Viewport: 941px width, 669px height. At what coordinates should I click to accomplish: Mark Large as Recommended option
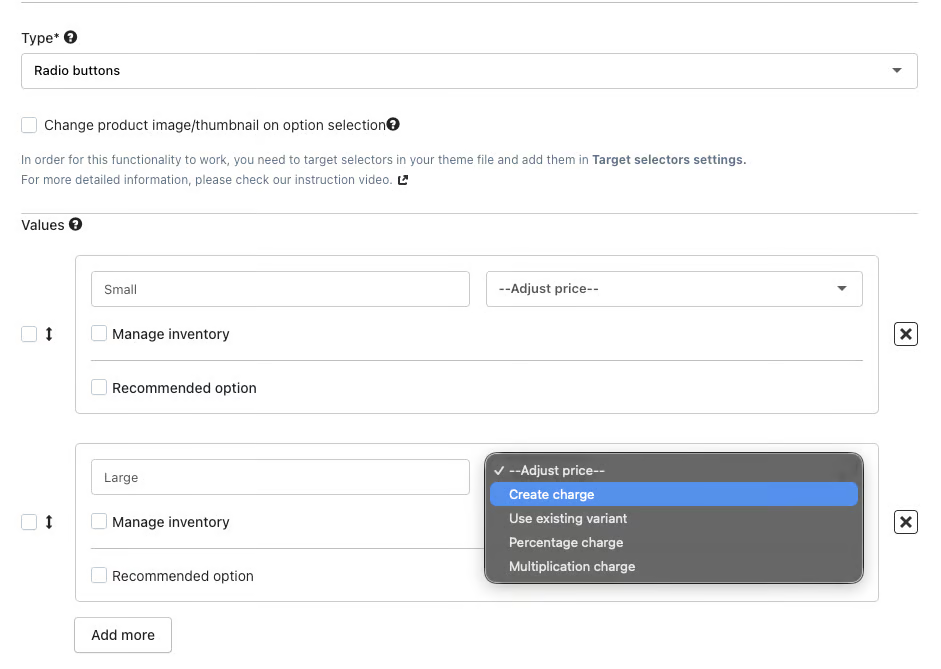pyautogui.click(x=99, y=576)
